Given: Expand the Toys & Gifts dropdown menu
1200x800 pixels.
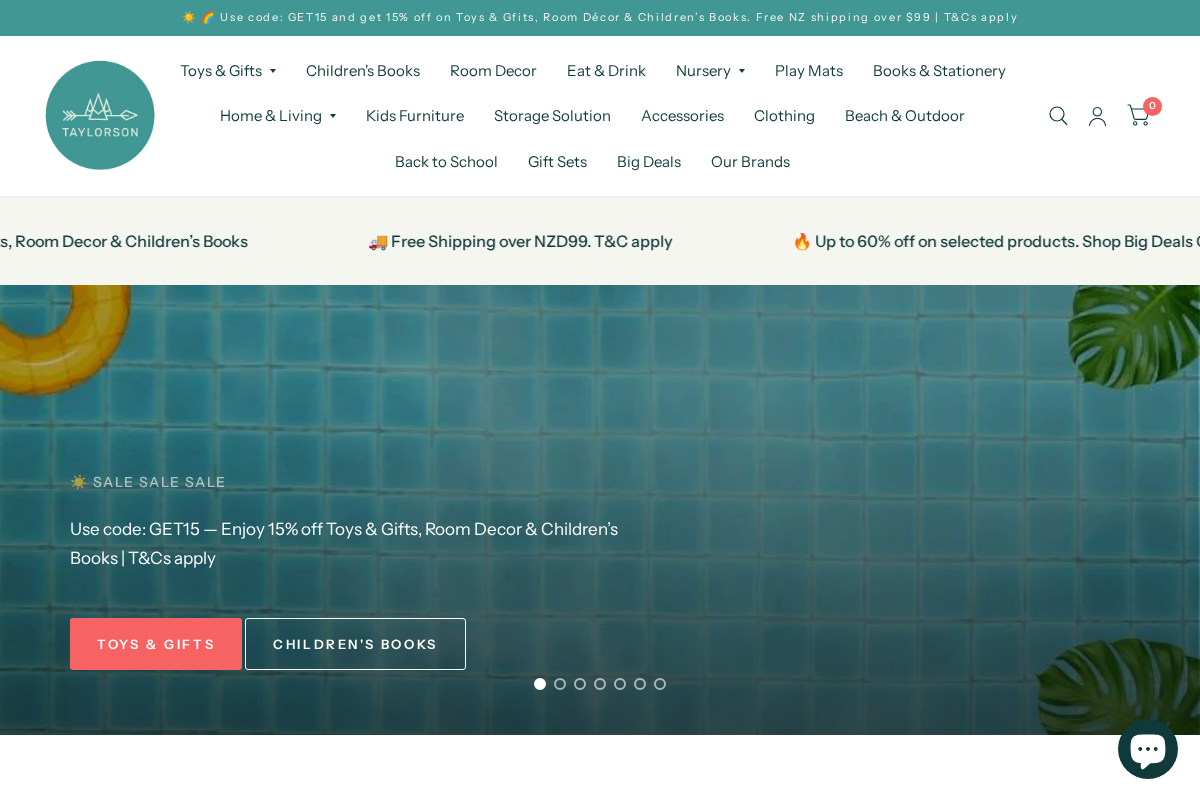Looking at the screenshot, I should [x=228, y=70].
